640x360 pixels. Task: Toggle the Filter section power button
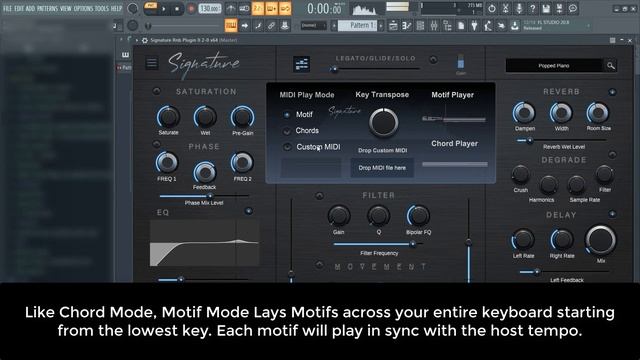click(320, 196)
